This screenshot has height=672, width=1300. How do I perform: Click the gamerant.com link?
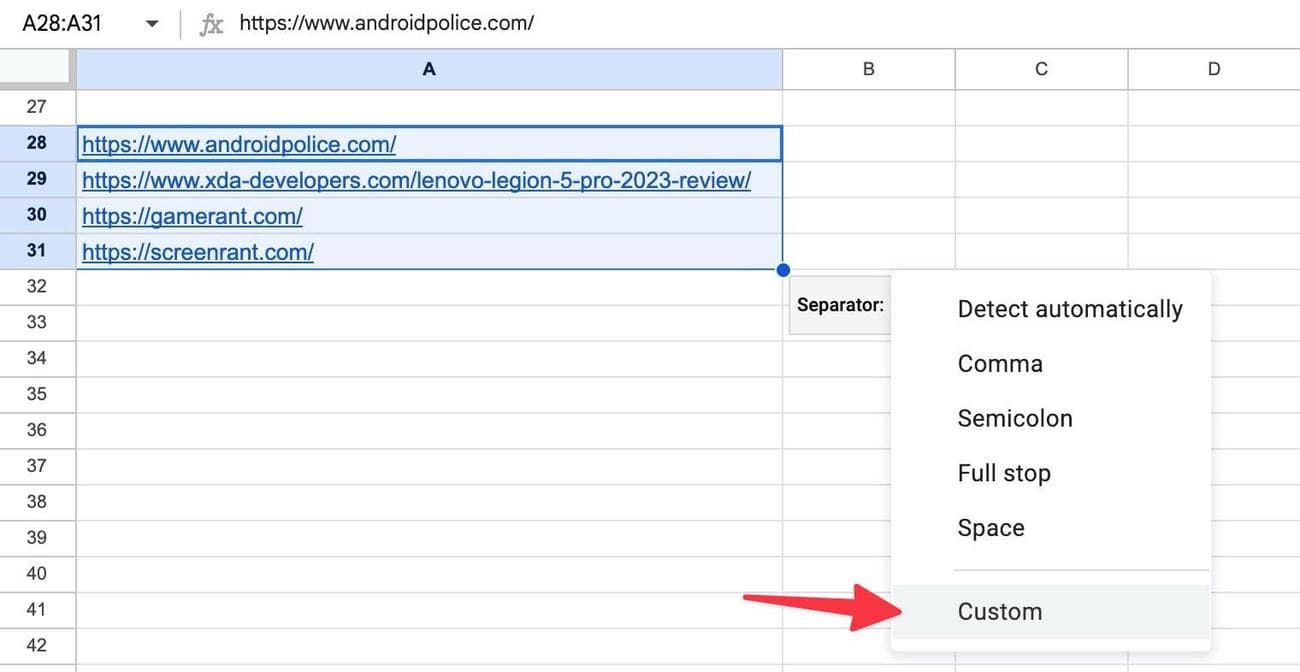[192, 216]
